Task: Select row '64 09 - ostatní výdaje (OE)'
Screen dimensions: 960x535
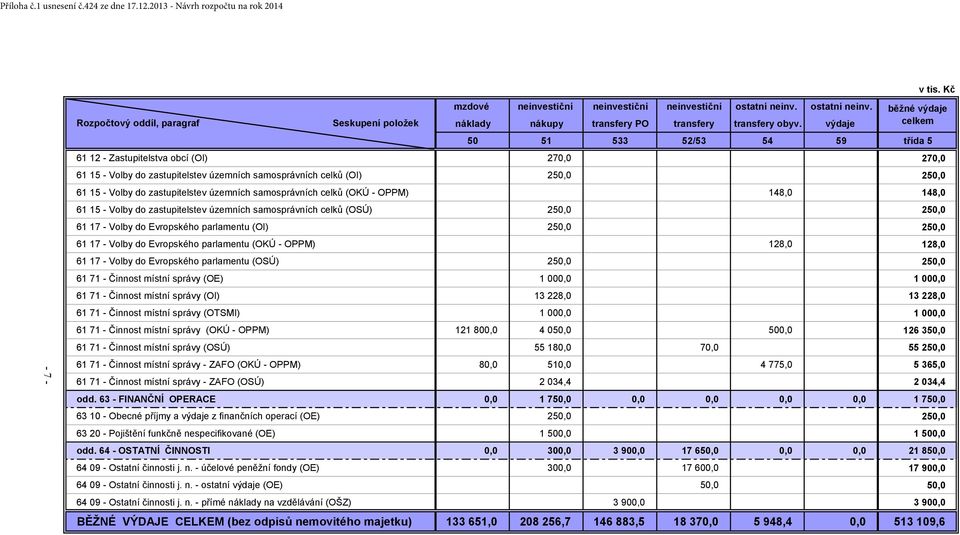Action: pos(510,485)
